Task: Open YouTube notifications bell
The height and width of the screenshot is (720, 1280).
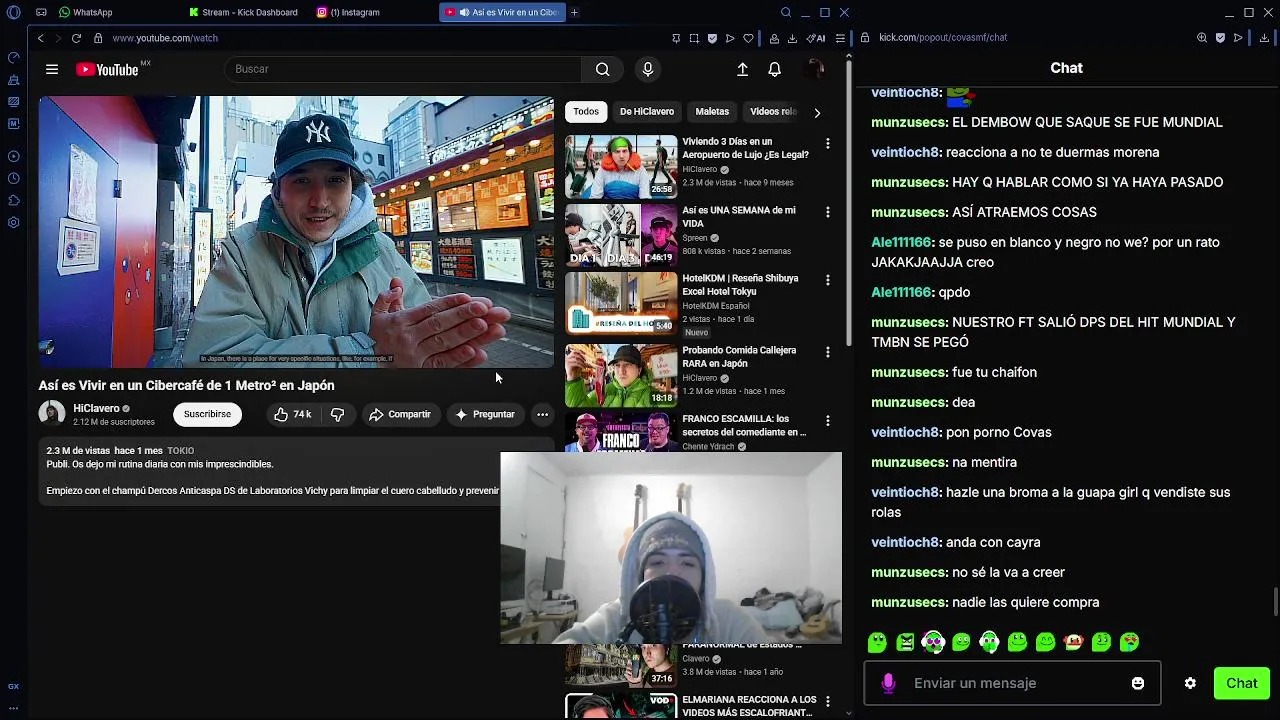Action: tap(774, 69)
